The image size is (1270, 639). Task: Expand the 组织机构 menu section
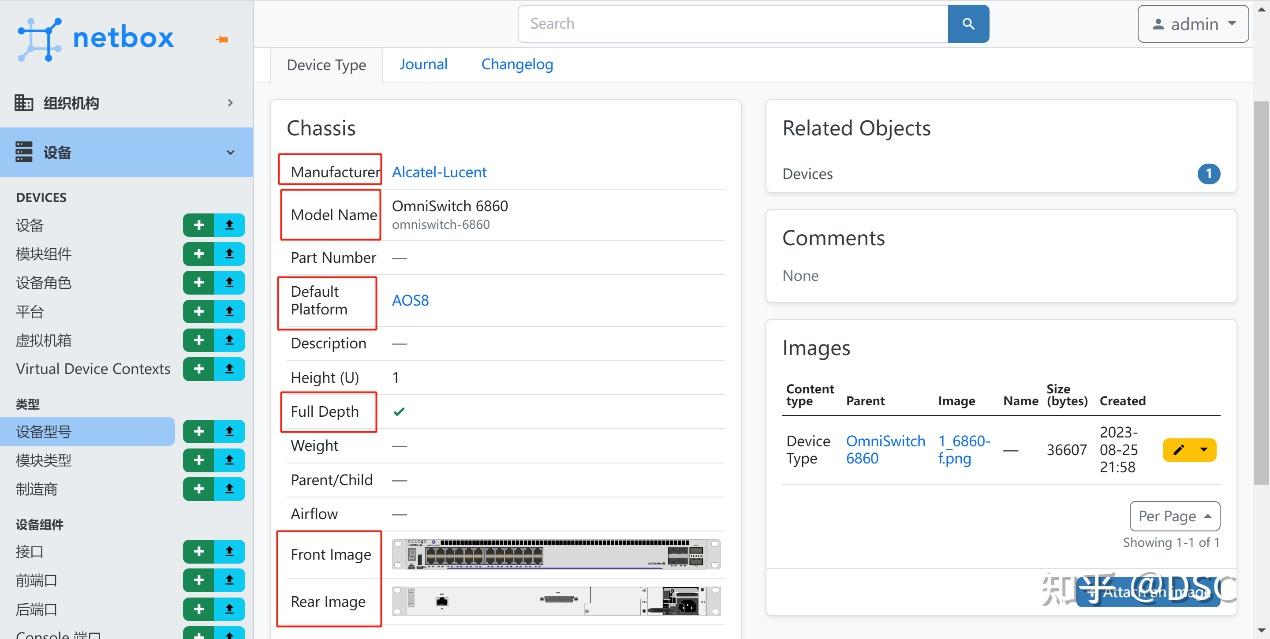(x=126, y=103)
